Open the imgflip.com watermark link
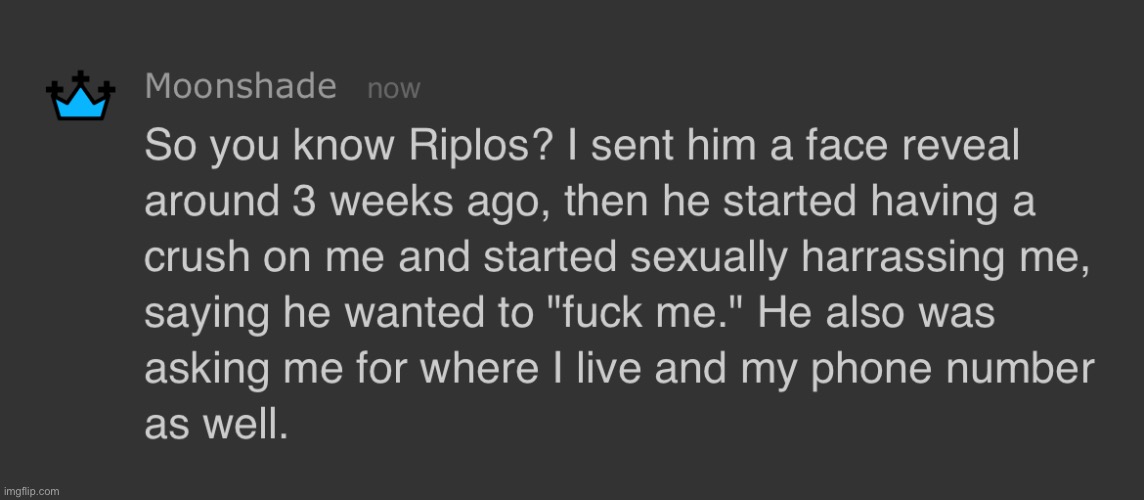This screenshot has width=1144, height=500. (30, 492)
